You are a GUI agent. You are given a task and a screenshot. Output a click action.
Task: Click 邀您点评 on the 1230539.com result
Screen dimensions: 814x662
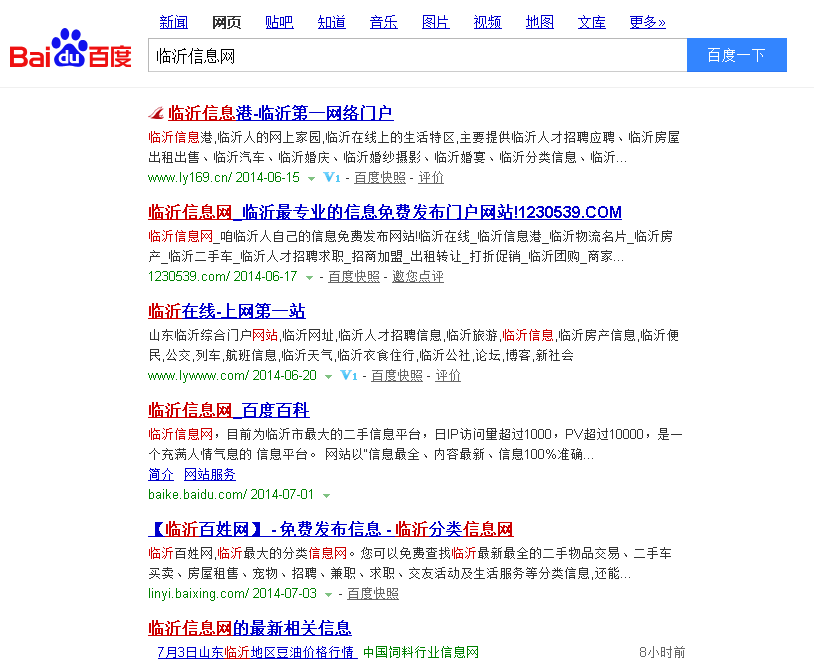point(418,277)
